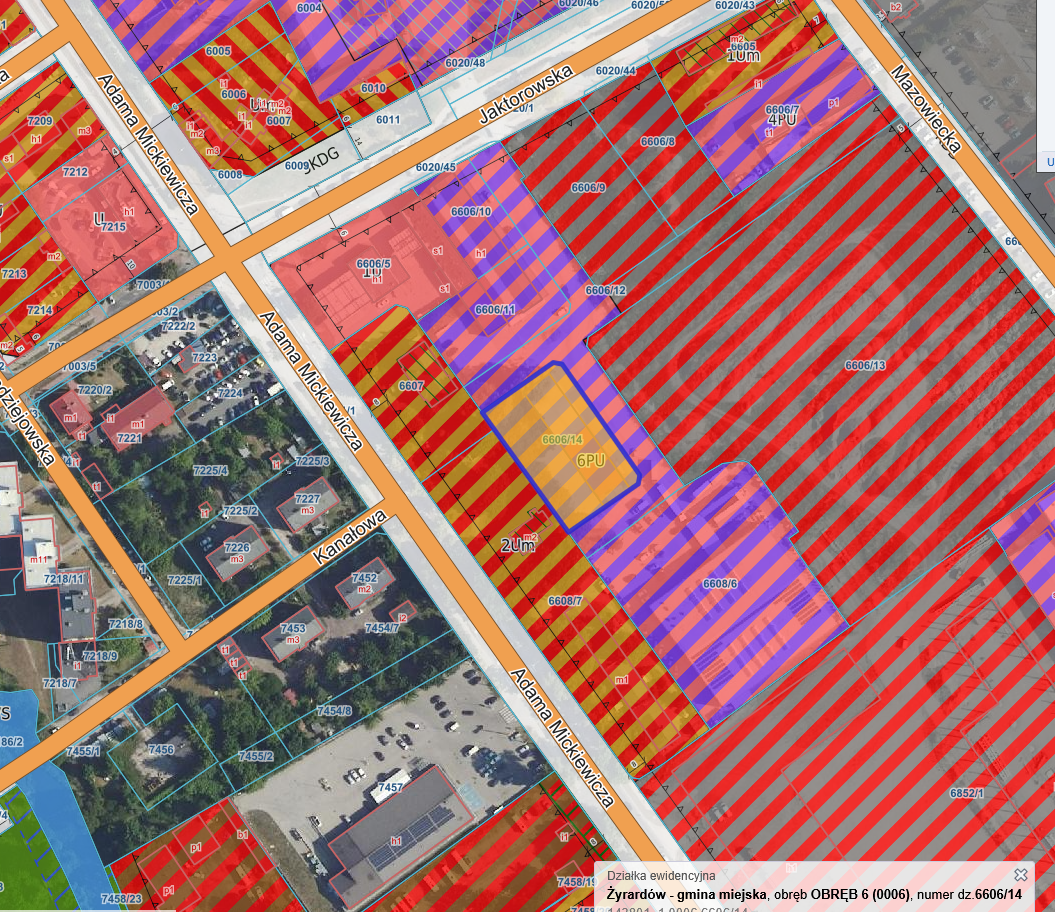1055x912 pixels.
Task: Close the Działka ewidencyjna info popup
Action: (1020, 875)
